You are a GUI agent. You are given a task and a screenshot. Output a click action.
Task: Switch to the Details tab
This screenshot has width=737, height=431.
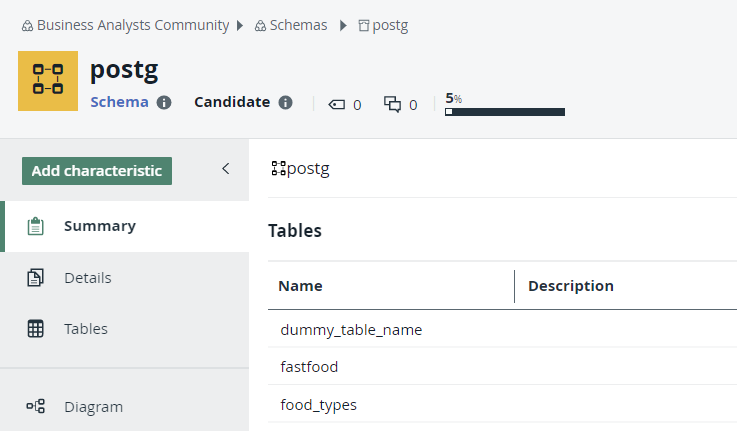point(87,278)
